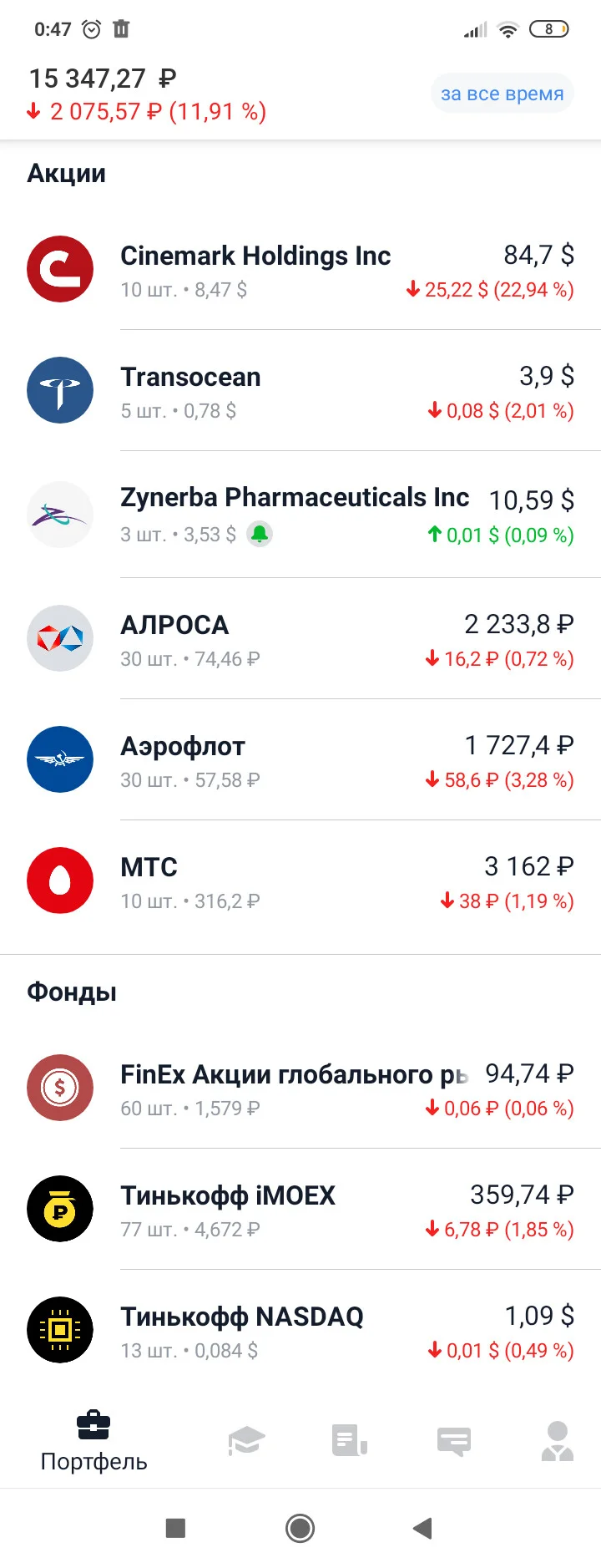Open the МТС red egg logo
The width and height of the screenshot is (601, 1568).
(x=60, y=880)
